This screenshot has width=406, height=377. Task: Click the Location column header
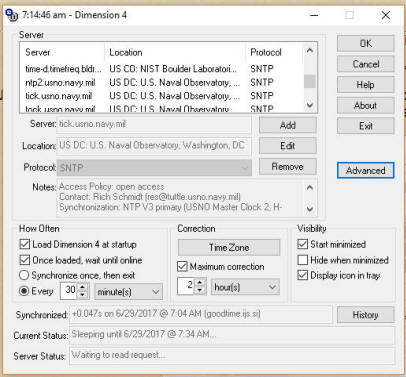coord(176,52)
